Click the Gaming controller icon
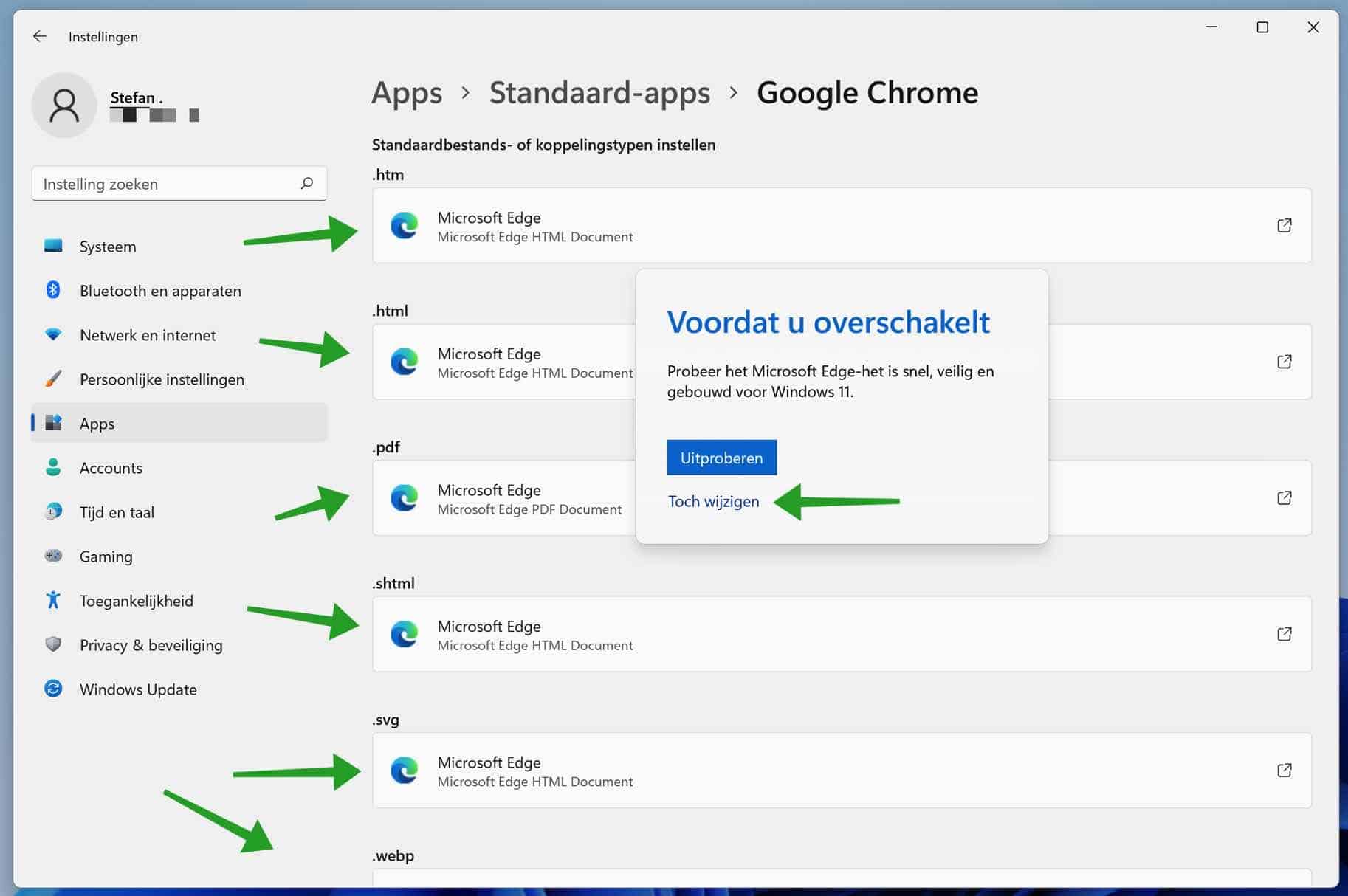The height and width of the screenshot is (896, 1348). 52,556
